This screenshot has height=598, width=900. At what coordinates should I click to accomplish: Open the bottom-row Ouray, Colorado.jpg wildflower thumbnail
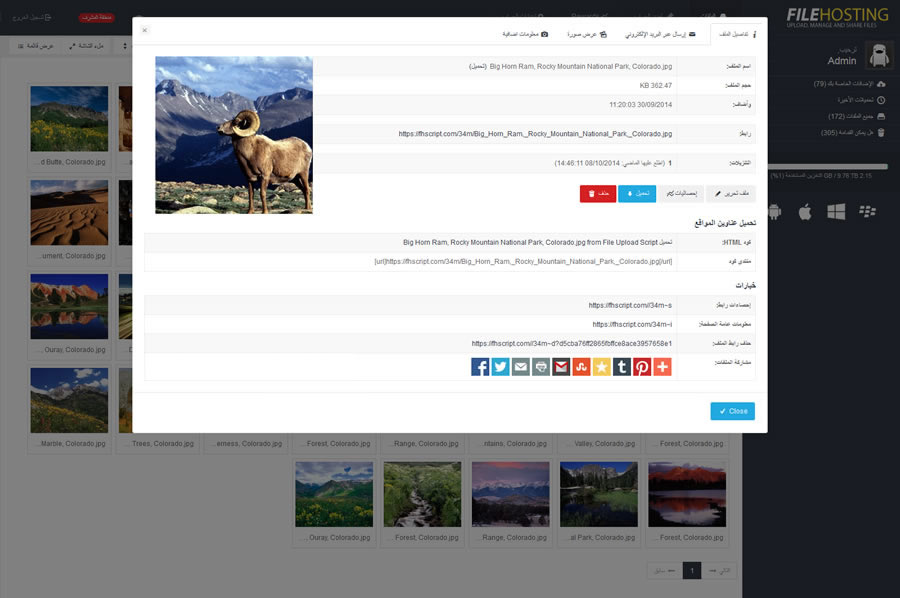click(334, 494)
